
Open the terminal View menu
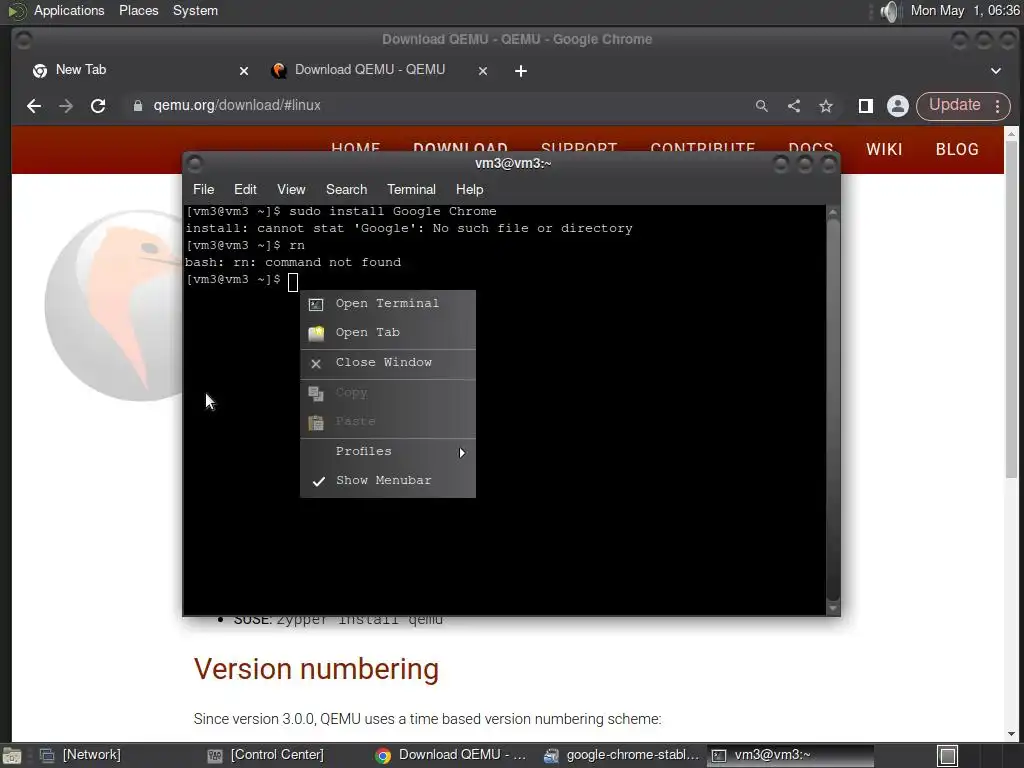pyautogui.click(x=291, y=189)
